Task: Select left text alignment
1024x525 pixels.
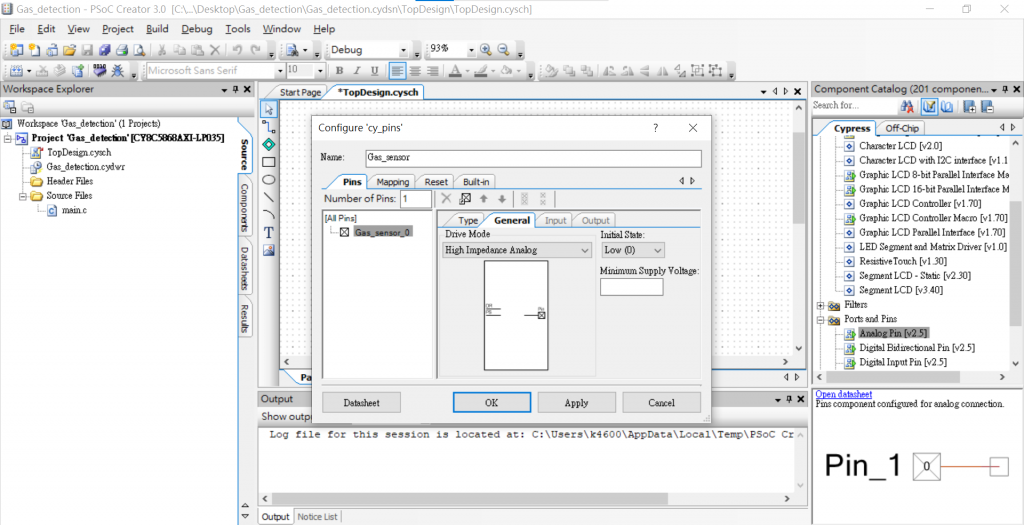Action: [397, 71]
